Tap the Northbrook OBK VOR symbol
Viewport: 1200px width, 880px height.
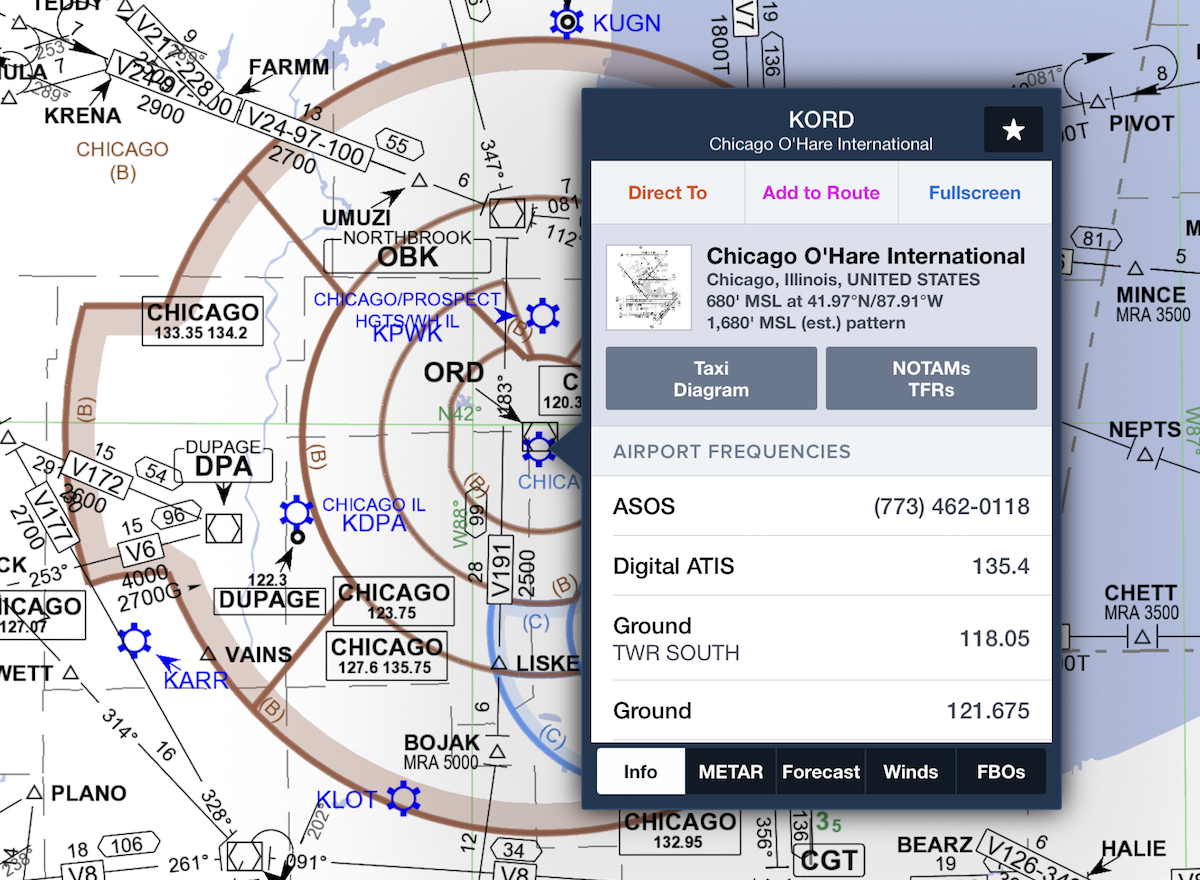(x=508, y=213)
